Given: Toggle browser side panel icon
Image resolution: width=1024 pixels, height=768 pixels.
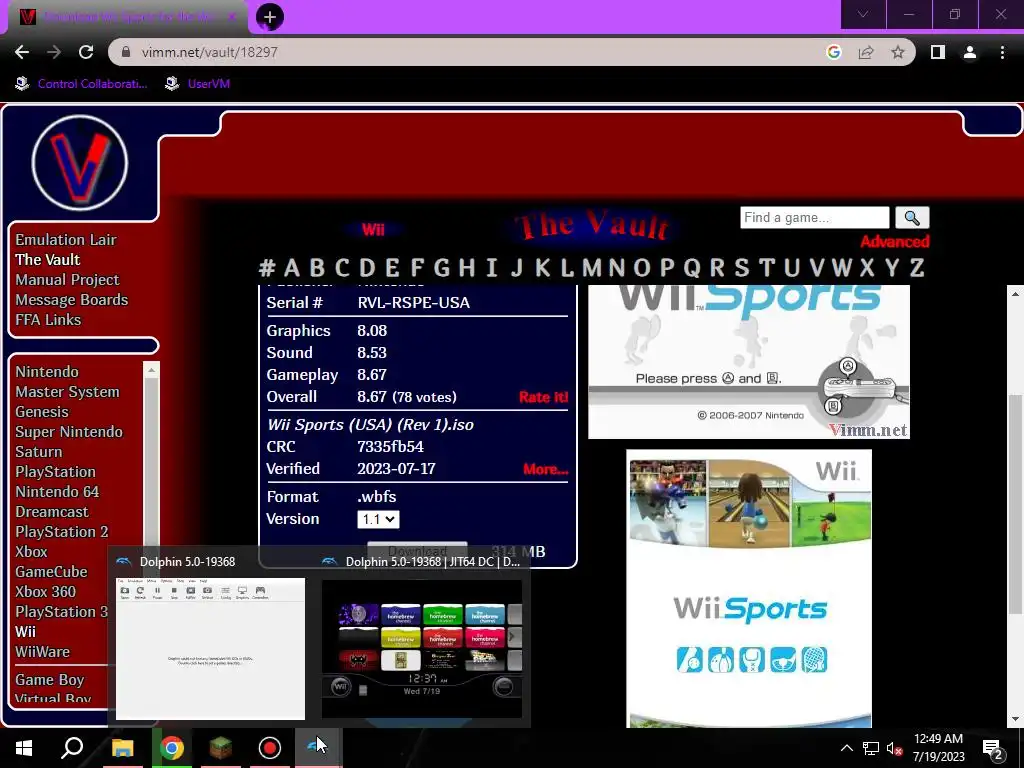Looking at the screenshot, I should [937, 52].
